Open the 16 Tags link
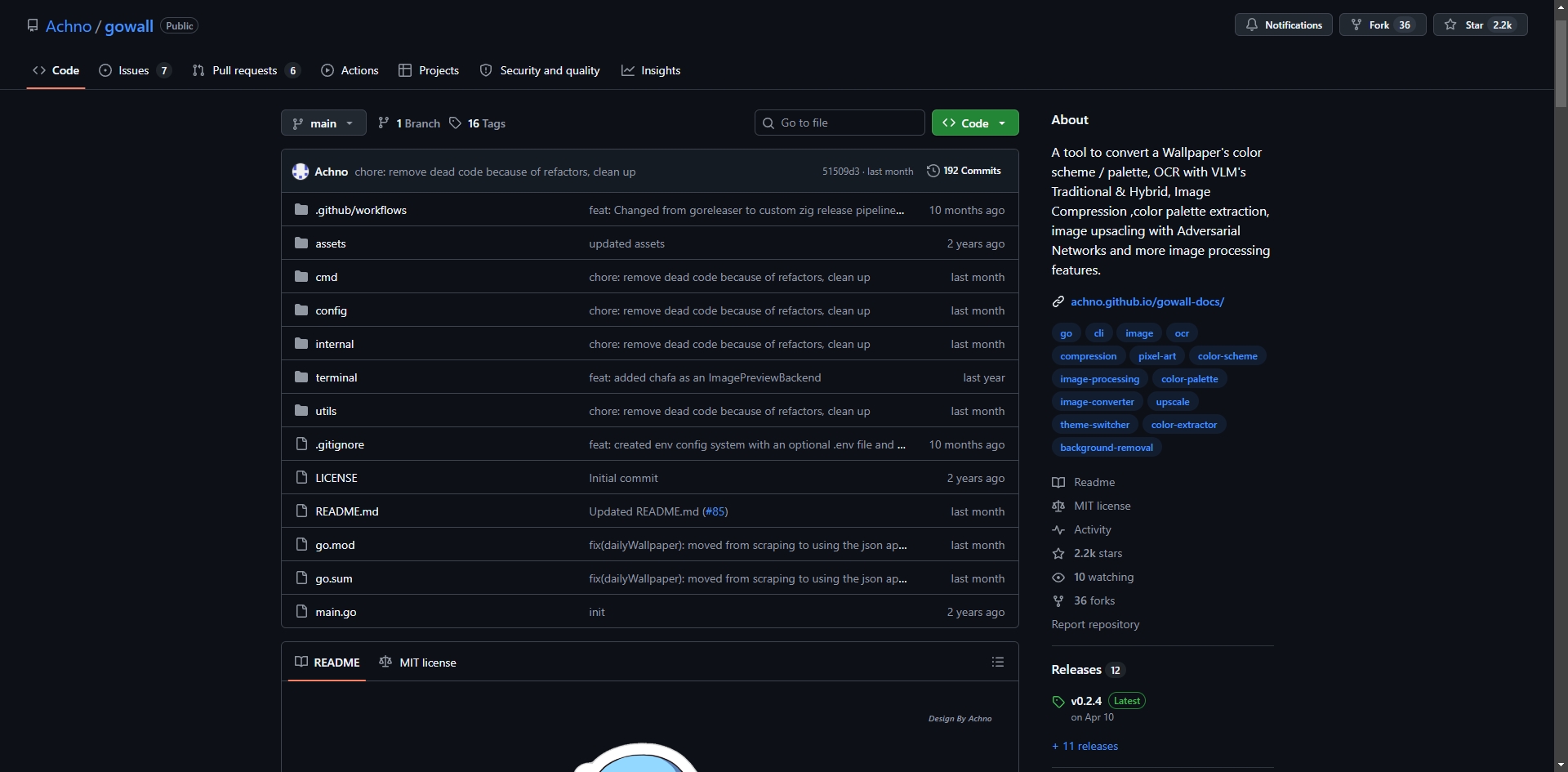Viewport: 1568px width, 772px height. coord(478,123)
